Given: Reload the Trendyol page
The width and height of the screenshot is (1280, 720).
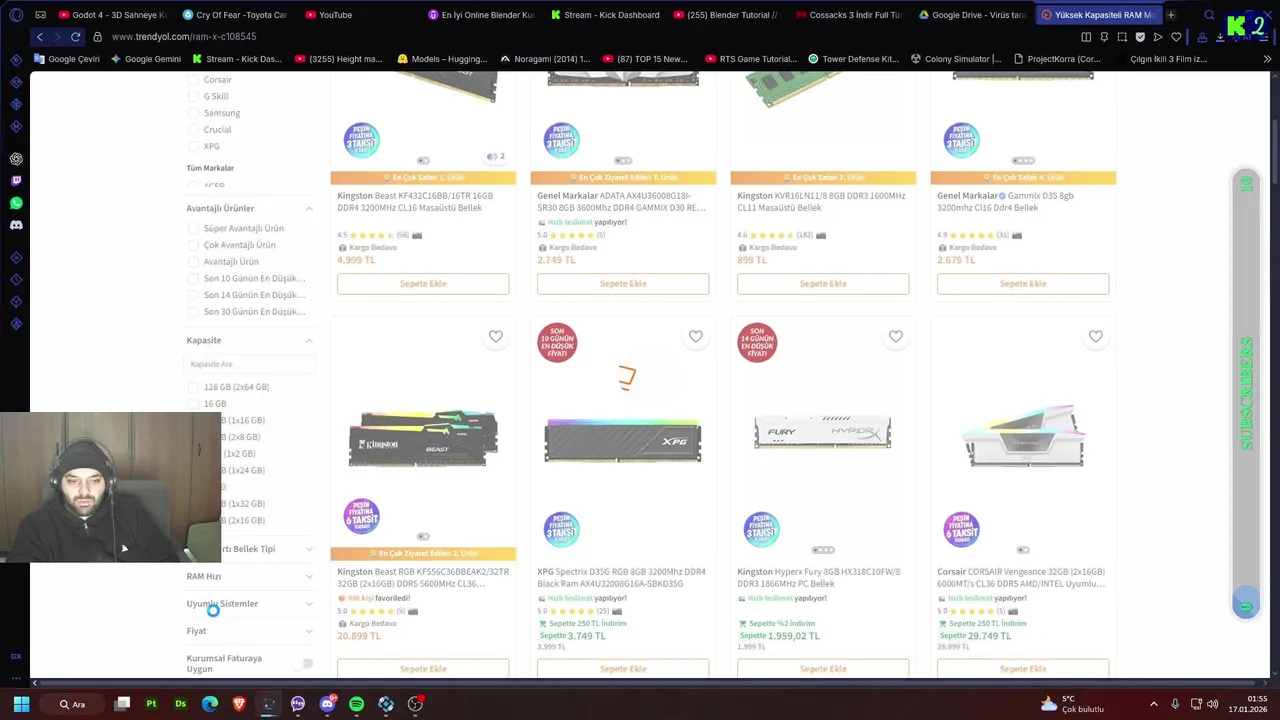Looking at the screenshot, I should click(x=75, y=37).
